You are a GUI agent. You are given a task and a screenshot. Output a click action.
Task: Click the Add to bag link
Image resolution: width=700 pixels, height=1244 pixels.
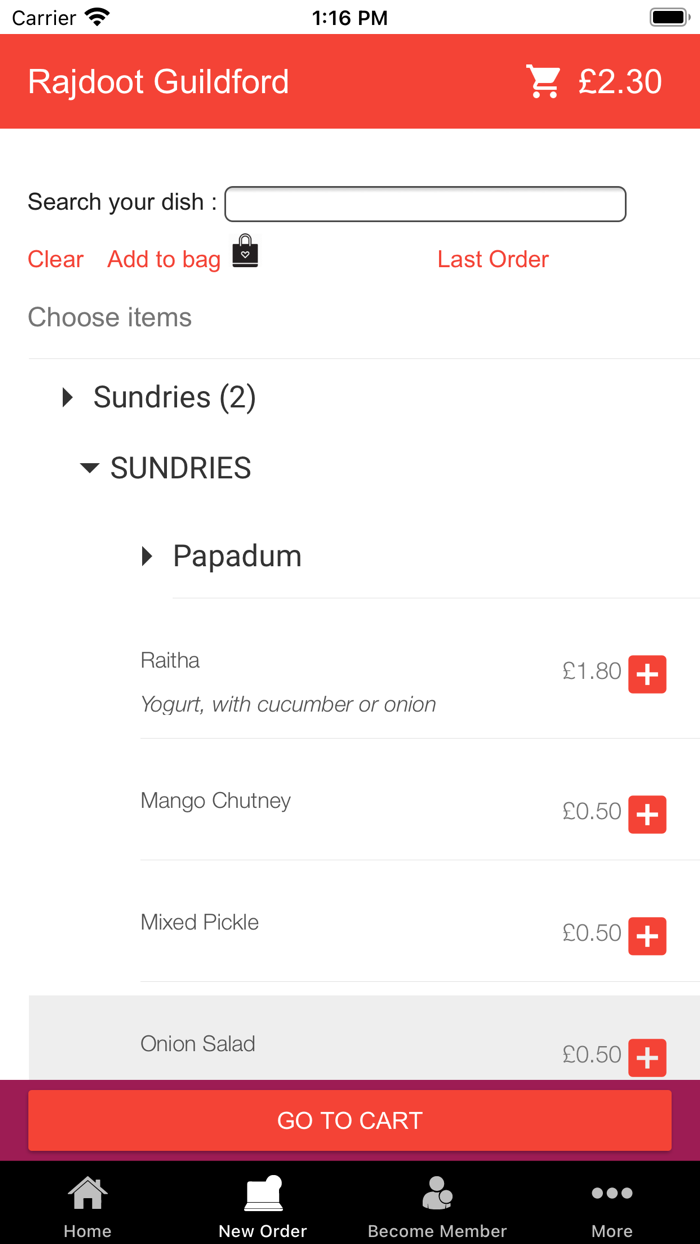click(x=164, y=259)
